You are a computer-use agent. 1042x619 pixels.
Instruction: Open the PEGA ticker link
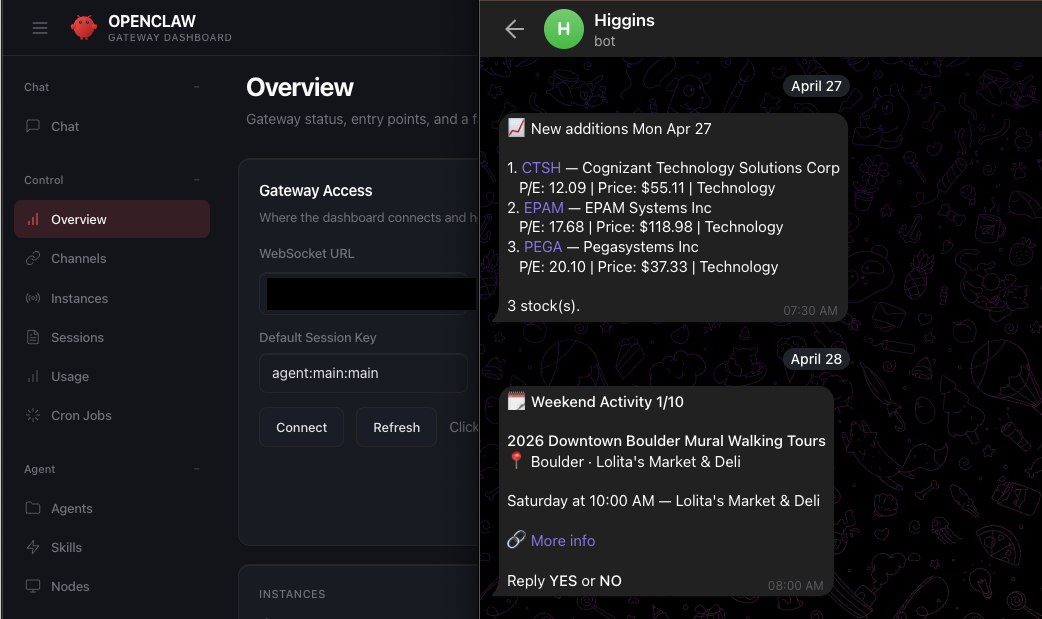click(x=543, y=247)
